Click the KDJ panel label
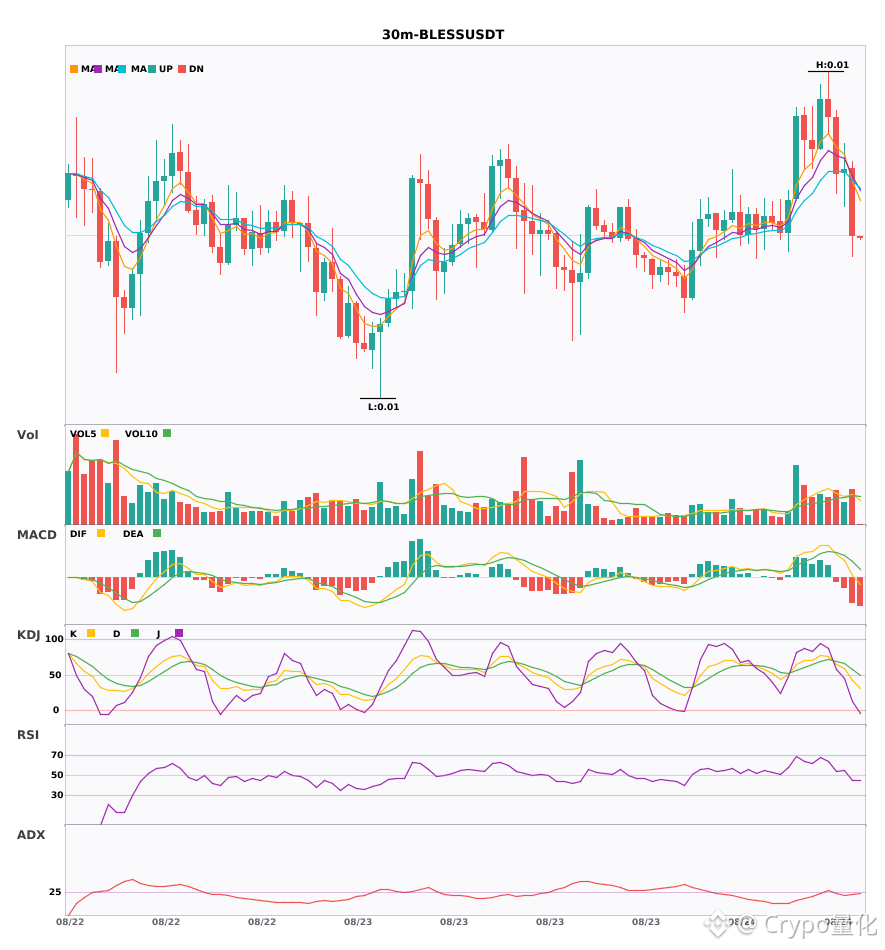 click(x=28, y=635)
